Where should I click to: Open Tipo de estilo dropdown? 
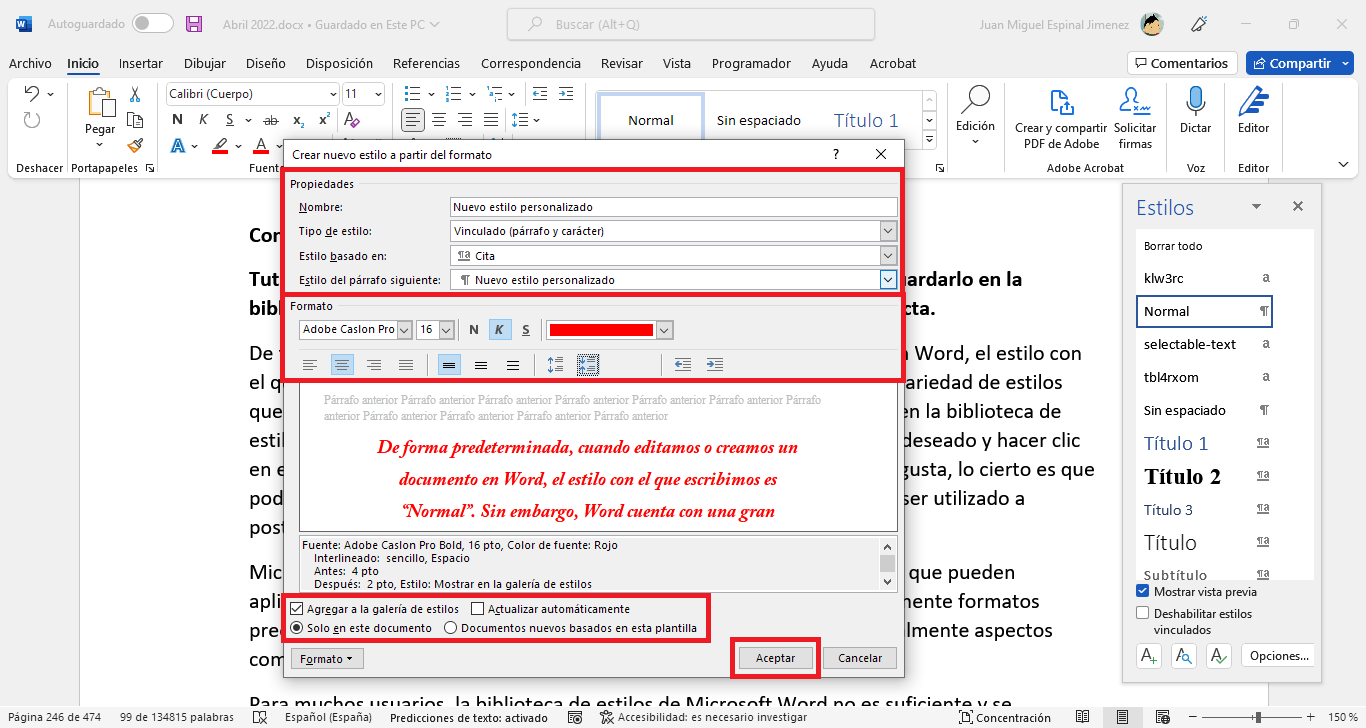[888, 231]
